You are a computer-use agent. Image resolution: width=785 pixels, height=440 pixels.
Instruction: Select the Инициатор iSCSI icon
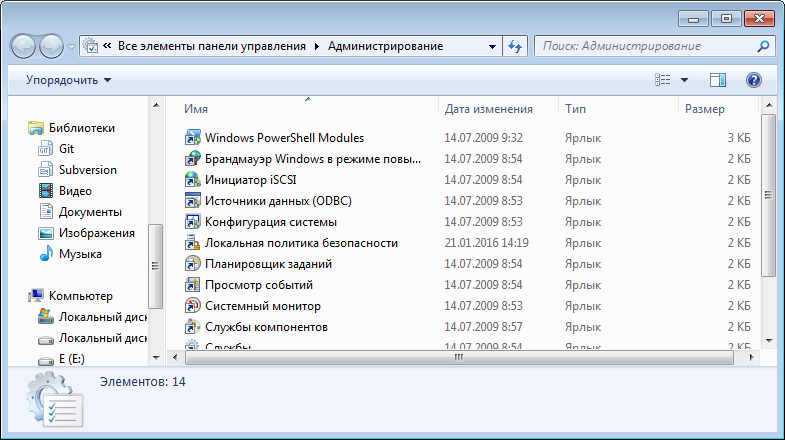(x=192, y=180)
